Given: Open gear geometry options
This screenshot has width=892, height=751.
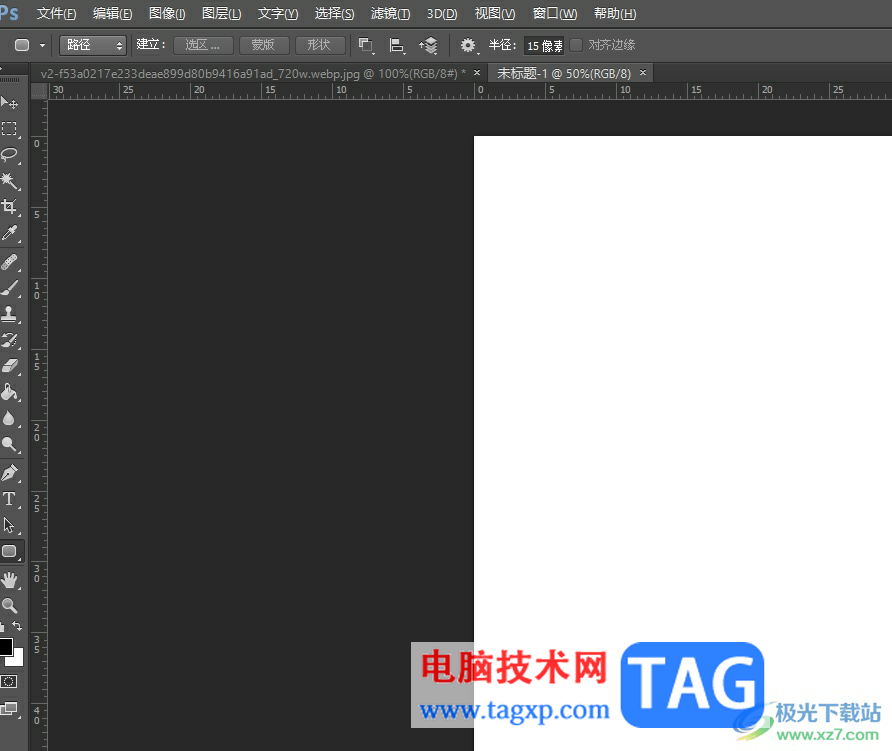Looking at the screenshot, I should tap(468, 45).
